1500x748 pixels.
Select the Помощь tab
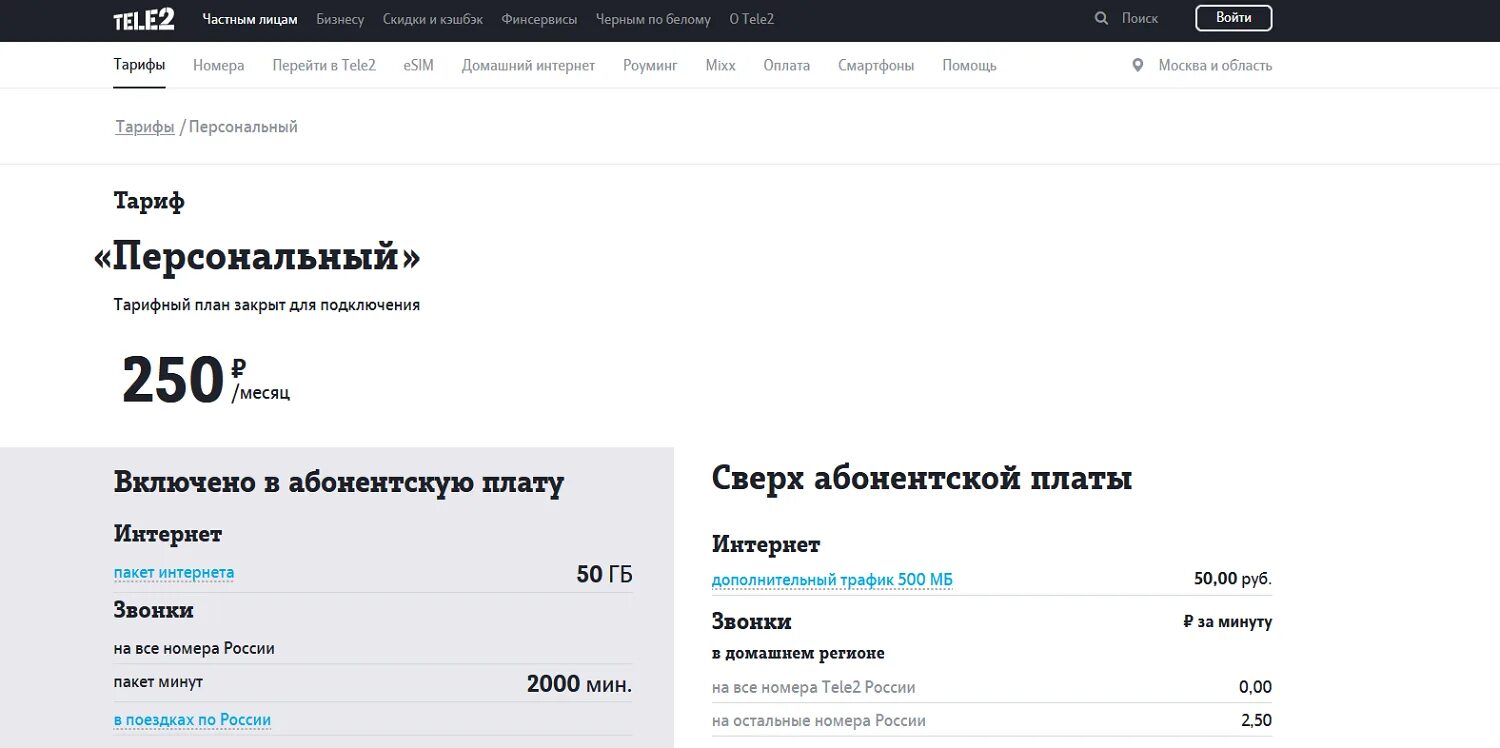coord(969,65)
